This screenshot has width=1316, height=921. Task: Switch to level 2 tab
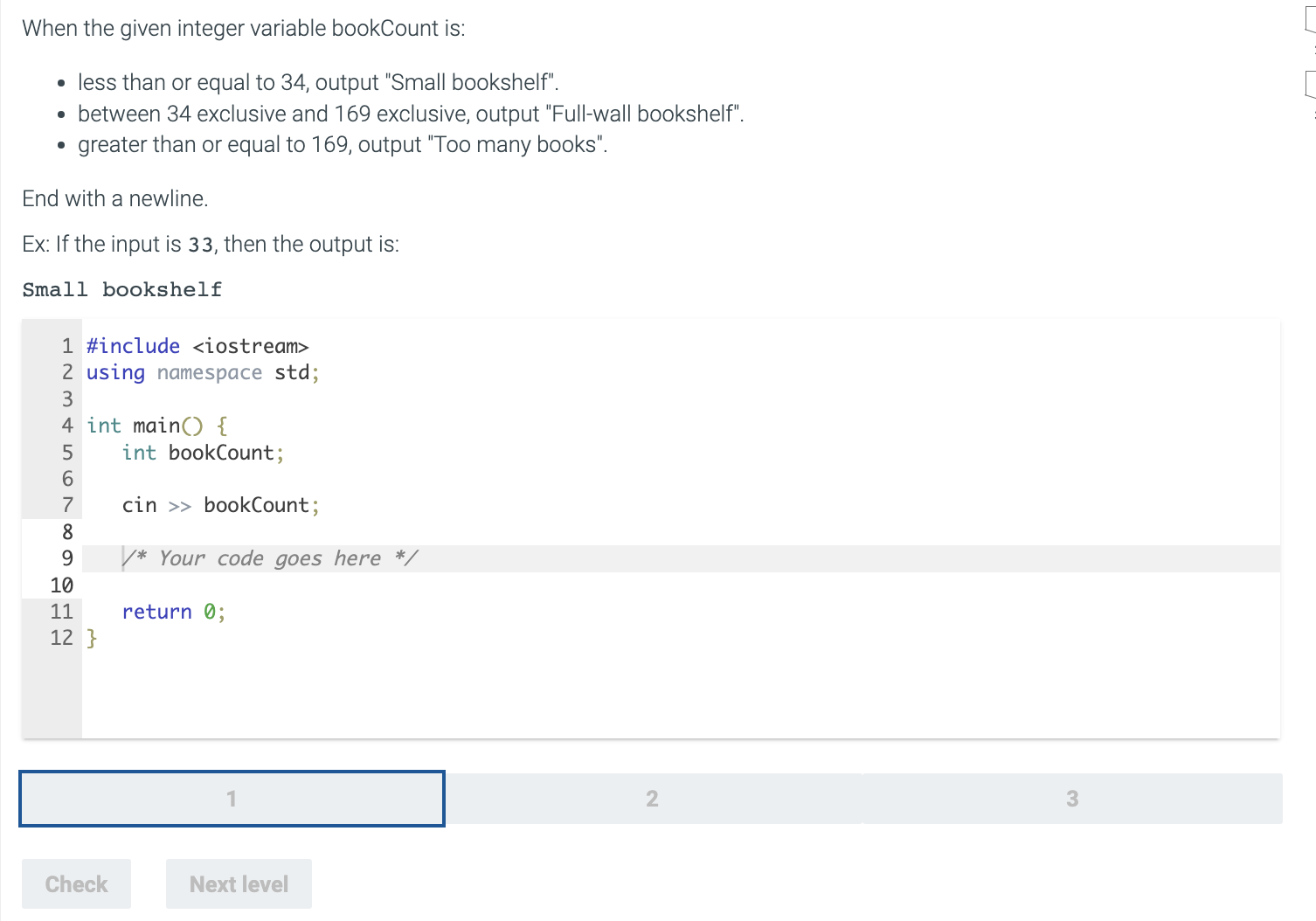(x=652, y=799)
